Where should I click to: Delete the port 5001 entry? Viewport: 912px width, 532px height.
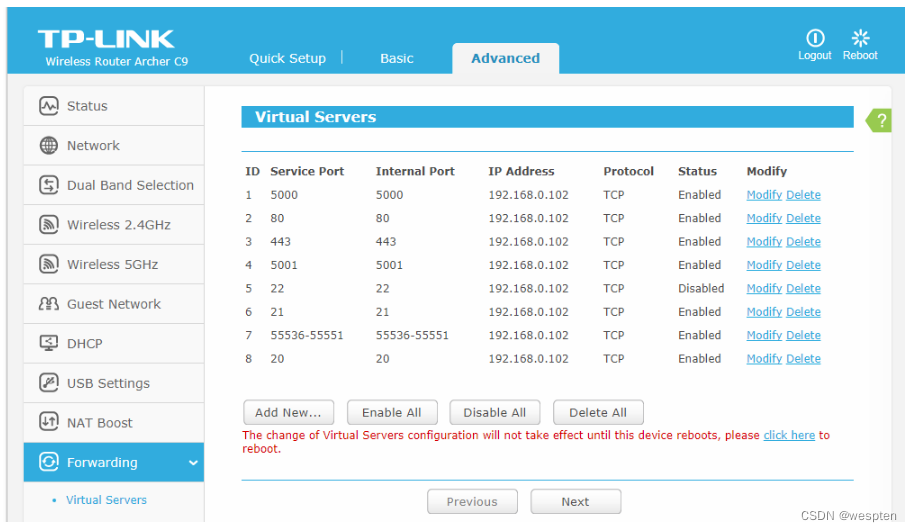[x=803, y=265]
